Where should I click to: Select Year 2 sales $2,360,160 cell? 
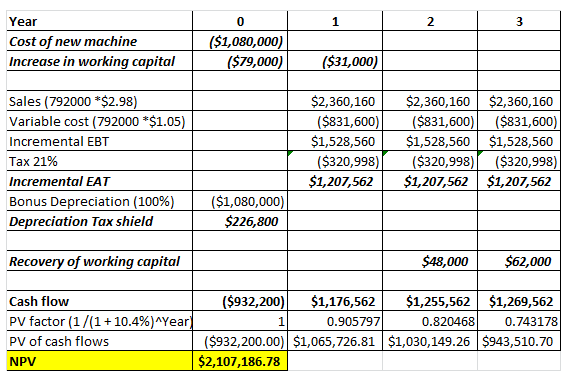[430, 101]
